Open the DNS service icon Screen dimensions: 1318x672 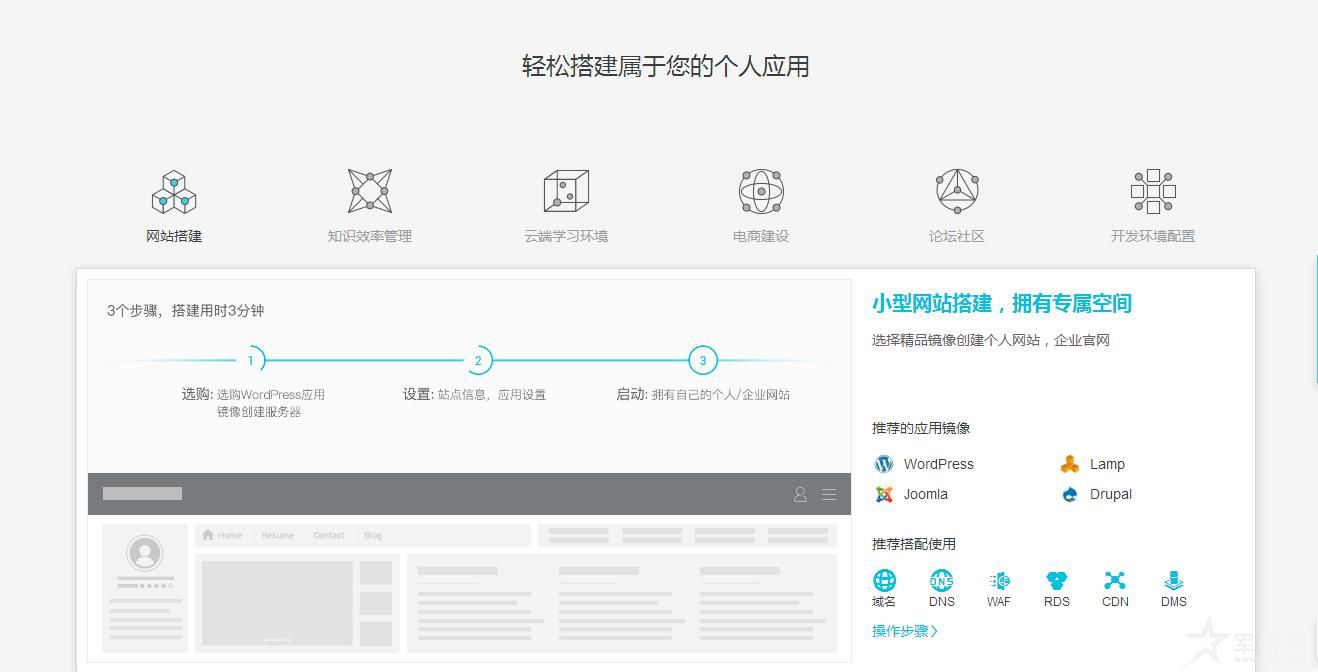941,581
